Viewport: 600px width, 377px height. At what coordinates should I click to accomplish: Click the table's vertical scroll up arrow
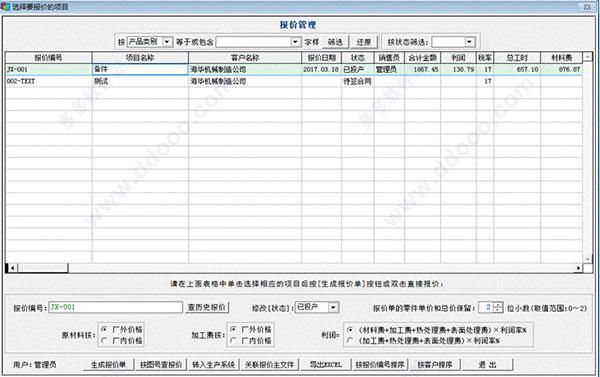tap(587, 57)
